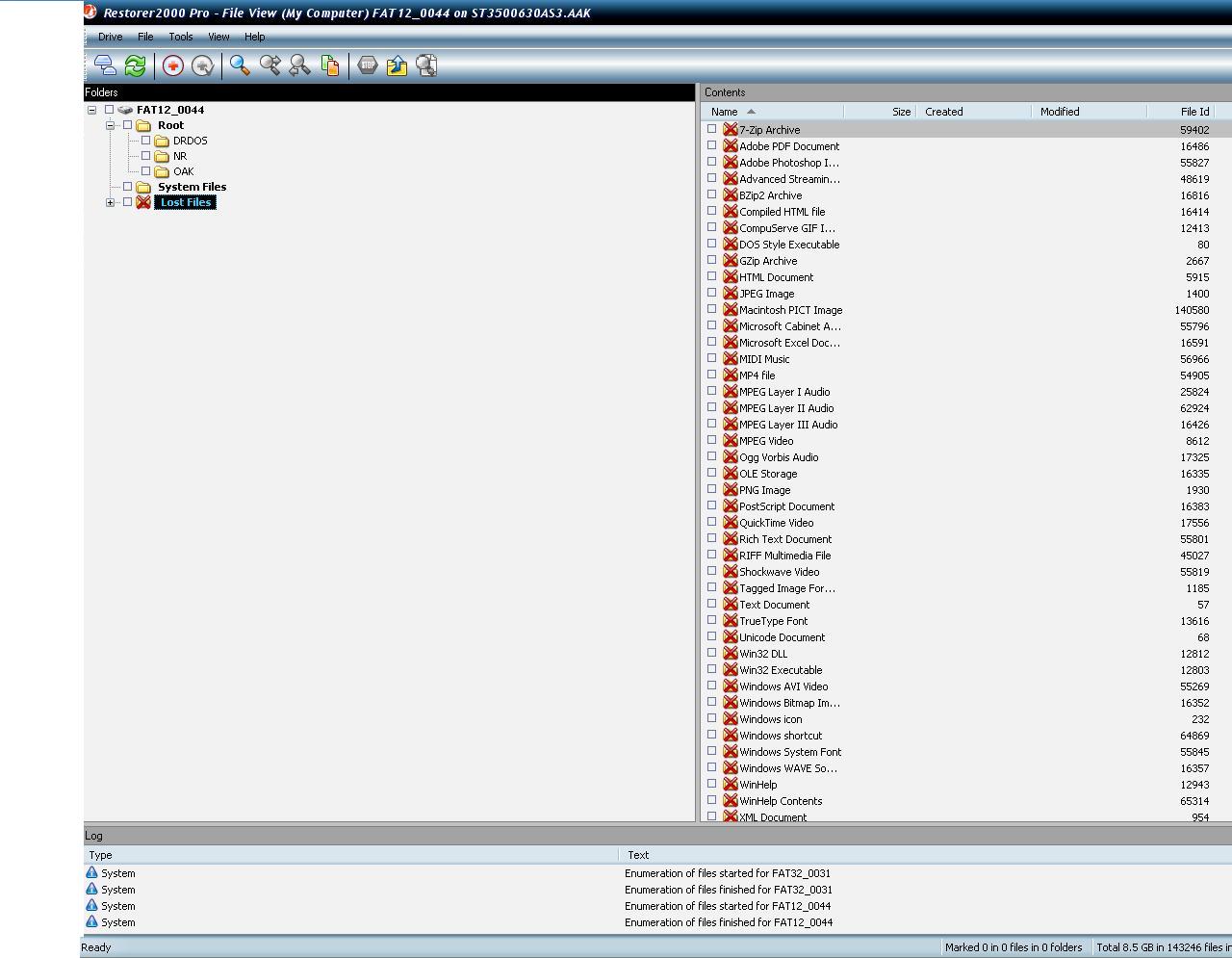
Task: Click the Created column header
Action: pos(973,112)
